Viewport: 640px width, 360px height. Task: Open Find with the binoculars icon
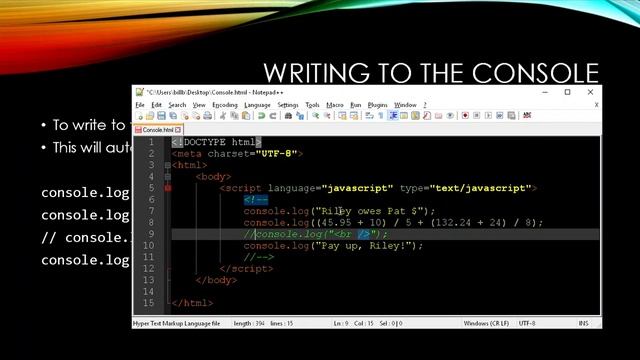pyautogui.click(x=289, y=116)
